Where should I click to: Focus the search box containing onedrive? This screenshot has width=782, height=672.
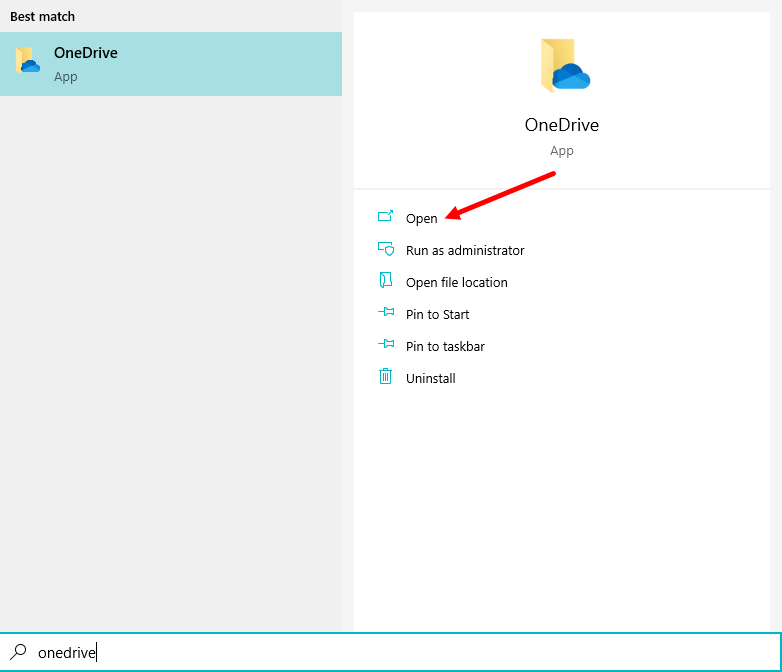(x=391, y=652)
